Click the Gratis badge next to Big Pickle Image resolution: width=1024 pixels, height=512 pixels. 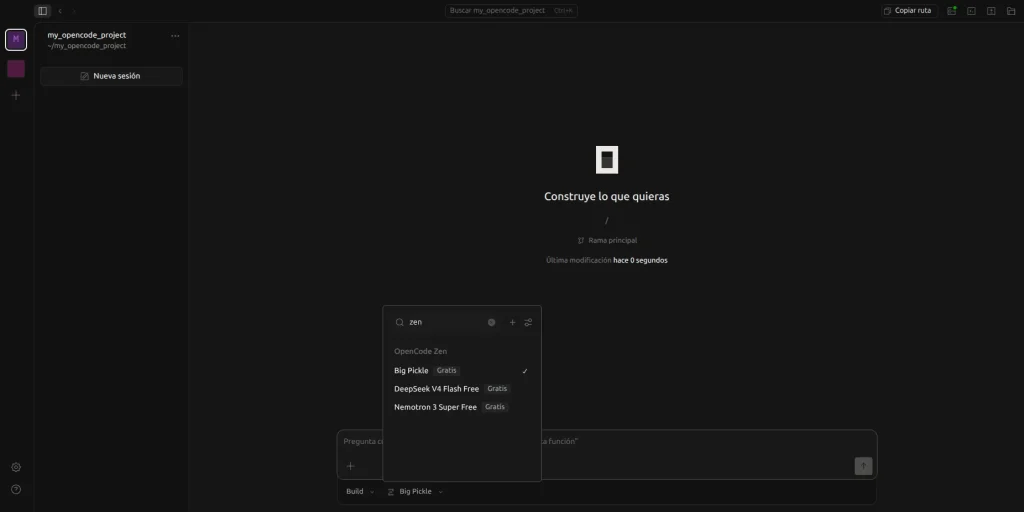point(447,370)
